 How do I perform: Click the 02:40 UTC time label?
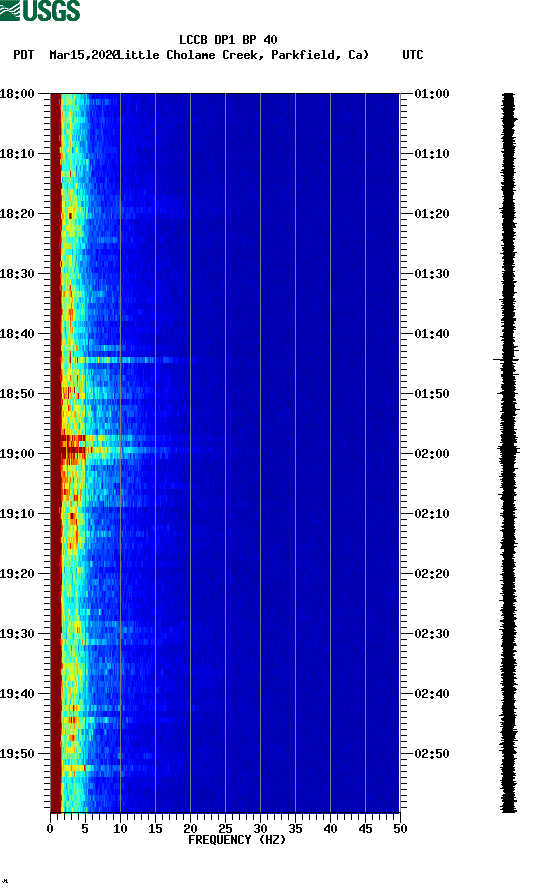[x=432, y=694]
